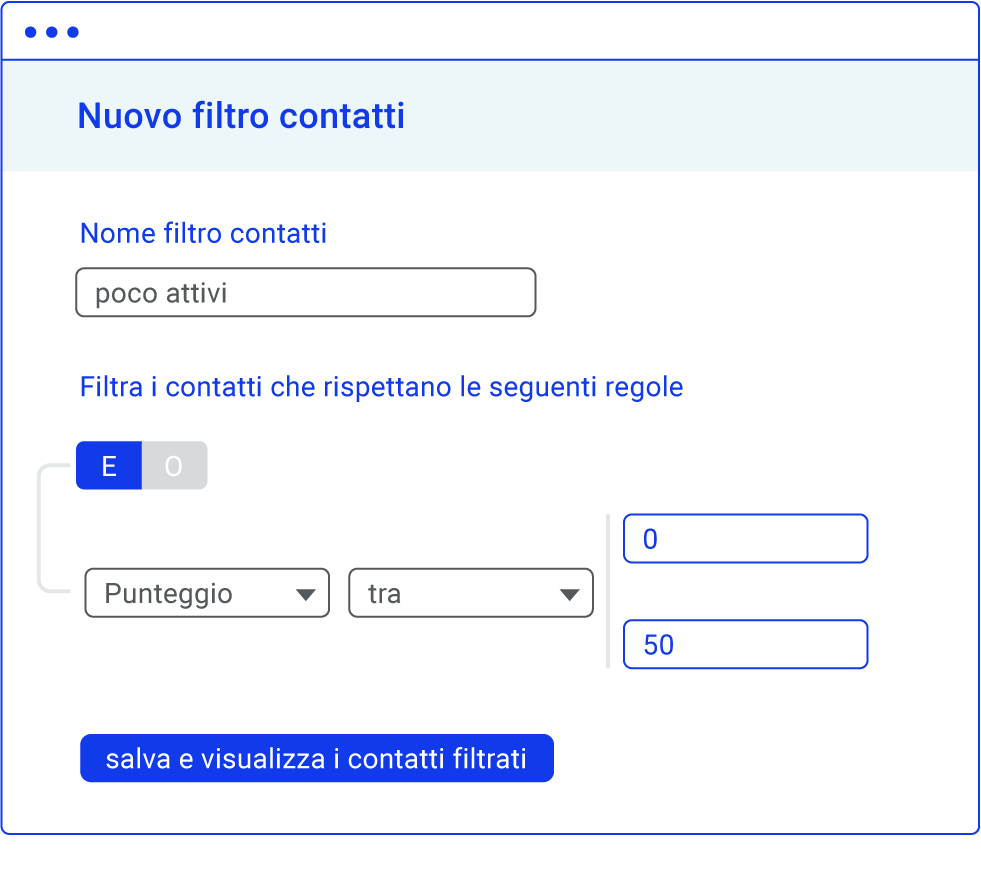Click 'salva e visualizza i contatti filtrati'
Screen dimensions: 981x881
(x=317, y=758)
